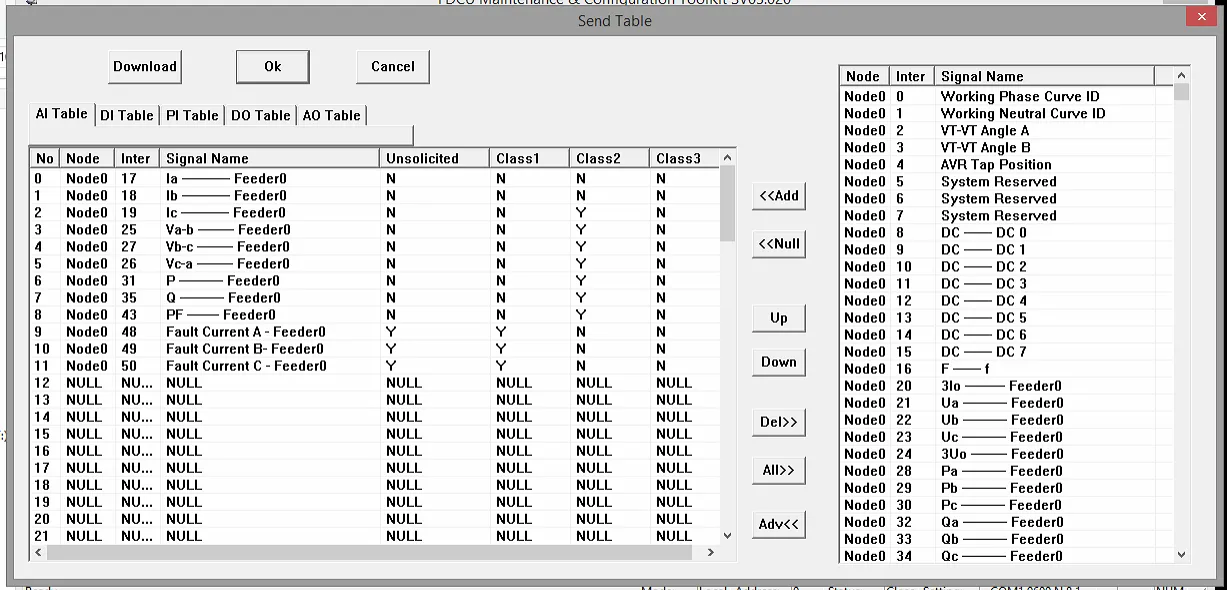Cancel the Send Table dialog
Screen dimensions: 1227x590
click(392, 67)
